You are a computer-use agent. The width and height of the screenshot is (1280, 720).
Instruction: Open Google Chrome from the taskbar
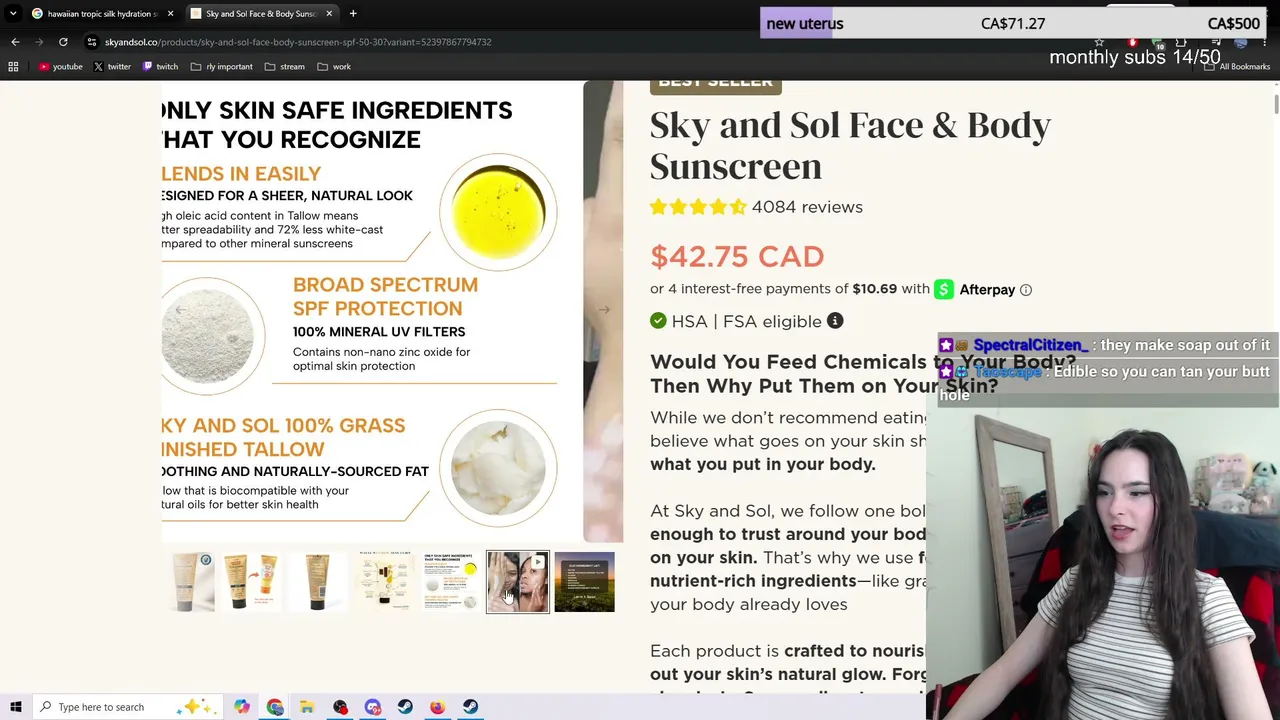coord(275,707)
